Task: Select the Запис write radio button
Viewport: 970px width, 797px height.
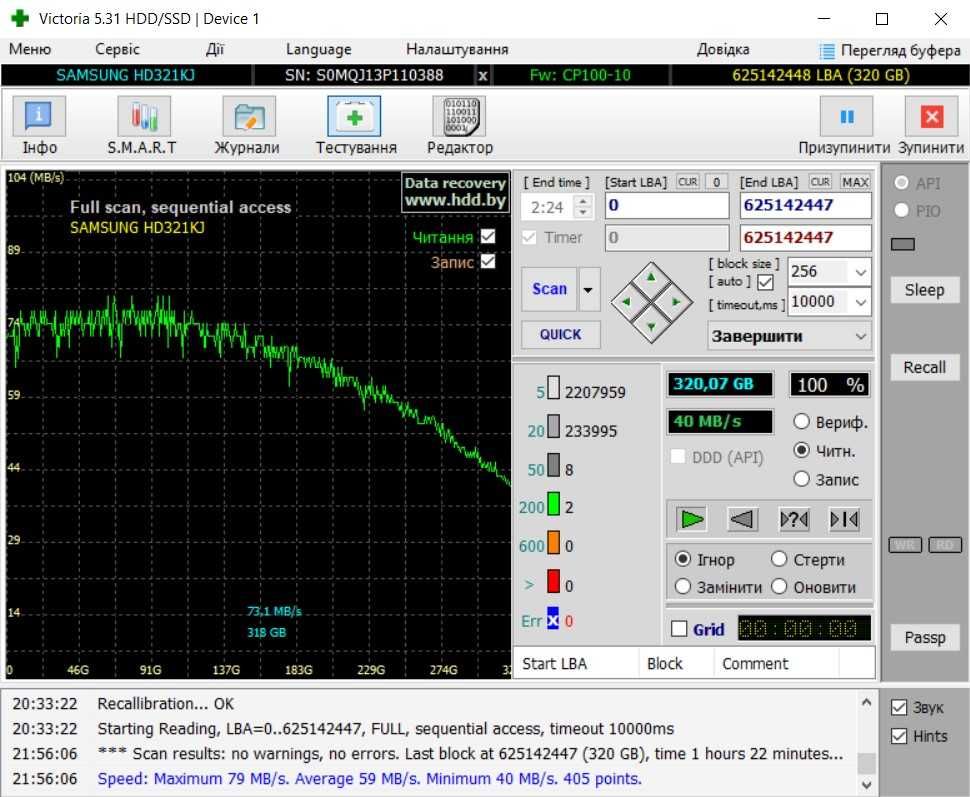Action: [801, 479]
